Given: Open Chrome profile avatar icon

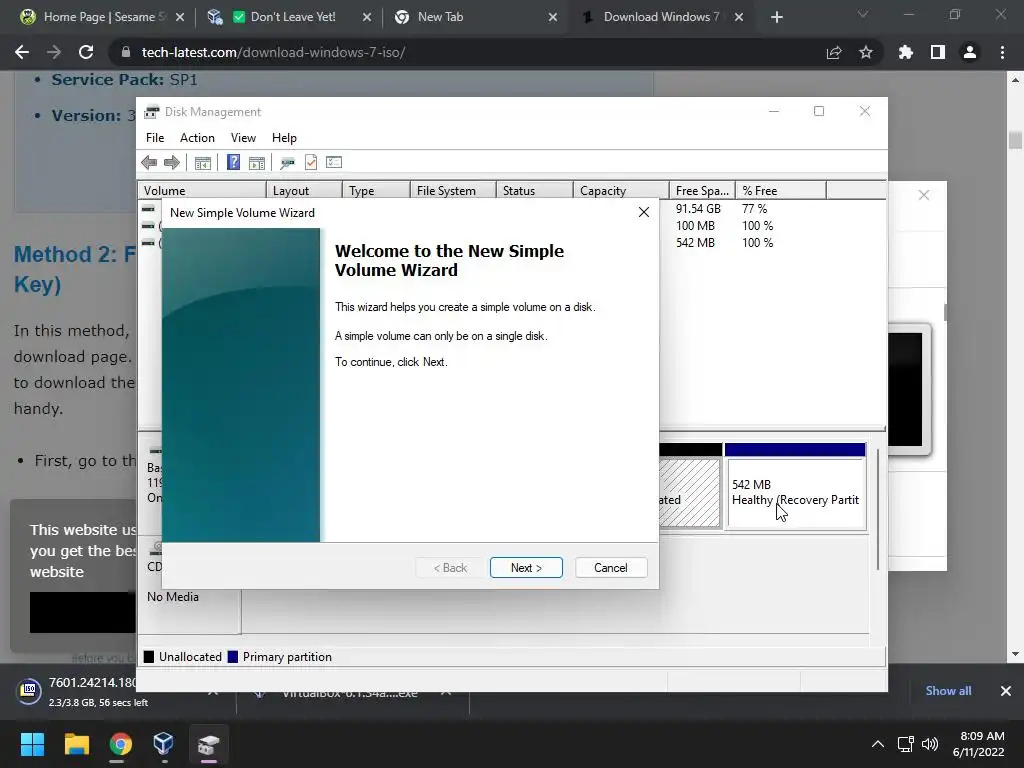Looking at the screenshot, I should pyautogui.click(x=970, y=52).
